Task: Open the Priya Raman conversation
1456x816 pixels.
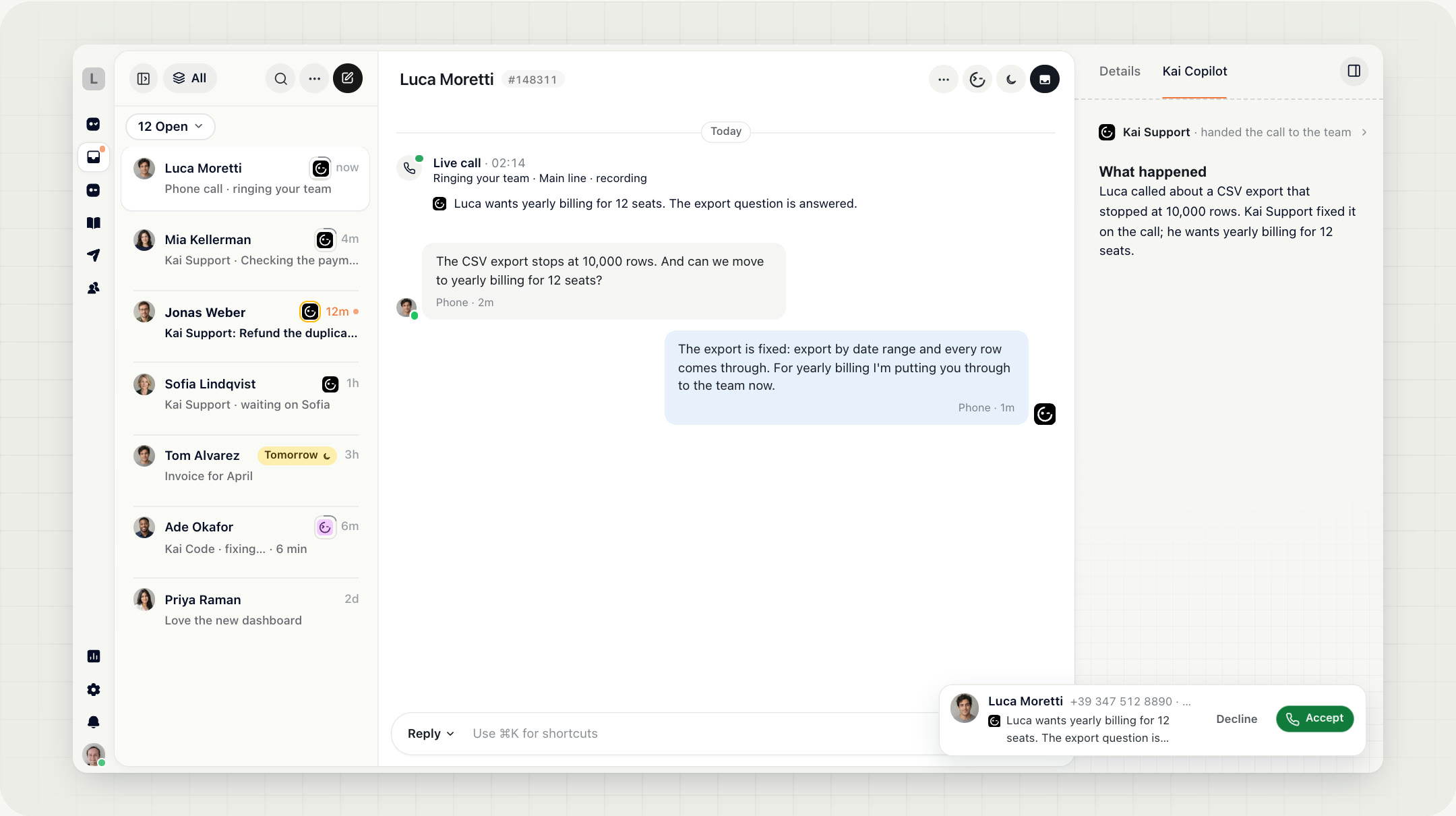Action: pyautogui.click(x=245, y=610)
